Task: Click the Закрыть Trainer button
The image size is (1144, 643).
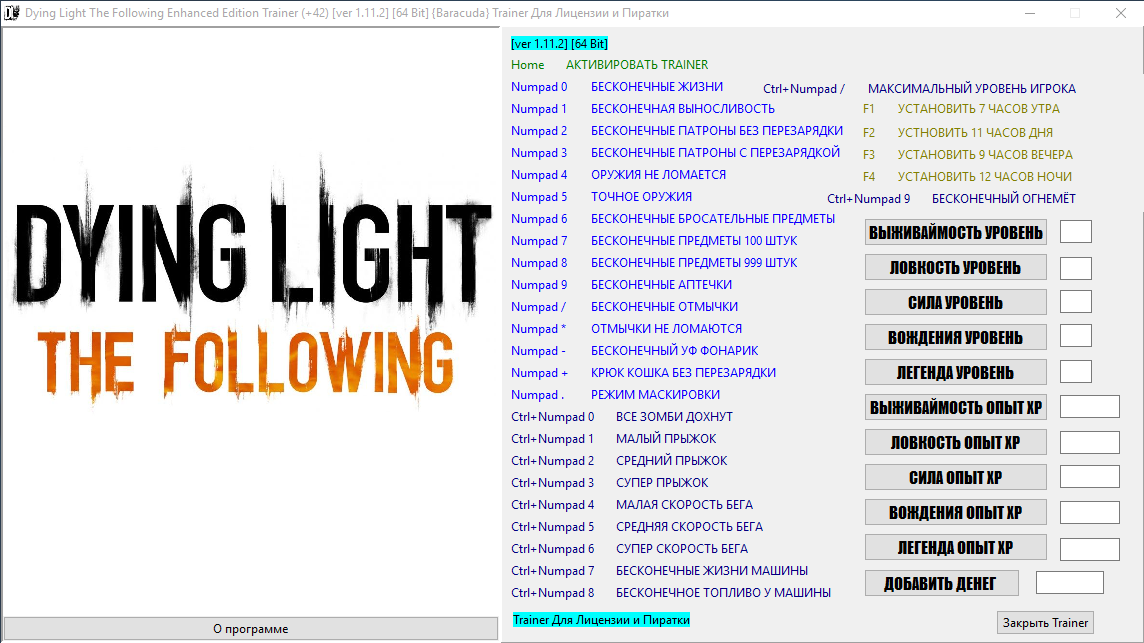Action: [1046, 623]
